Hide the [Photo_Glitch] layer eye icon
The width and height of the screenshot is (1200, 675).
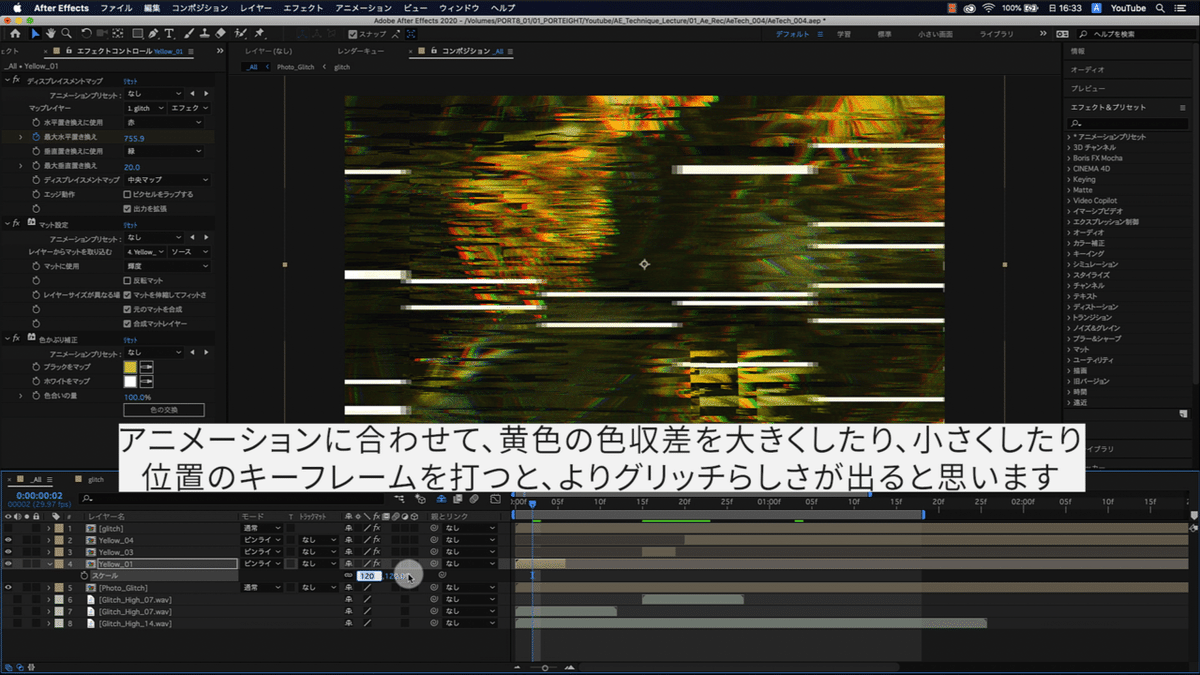coord(8,588)
